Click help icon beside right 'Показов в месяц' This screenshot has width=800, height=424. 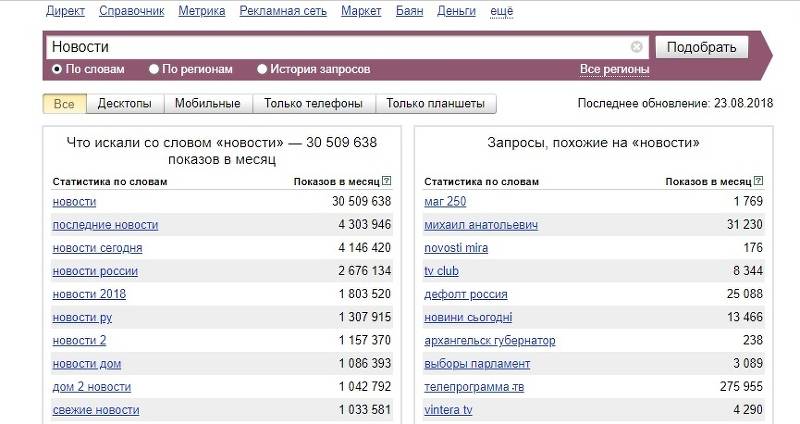coord(759,182)
